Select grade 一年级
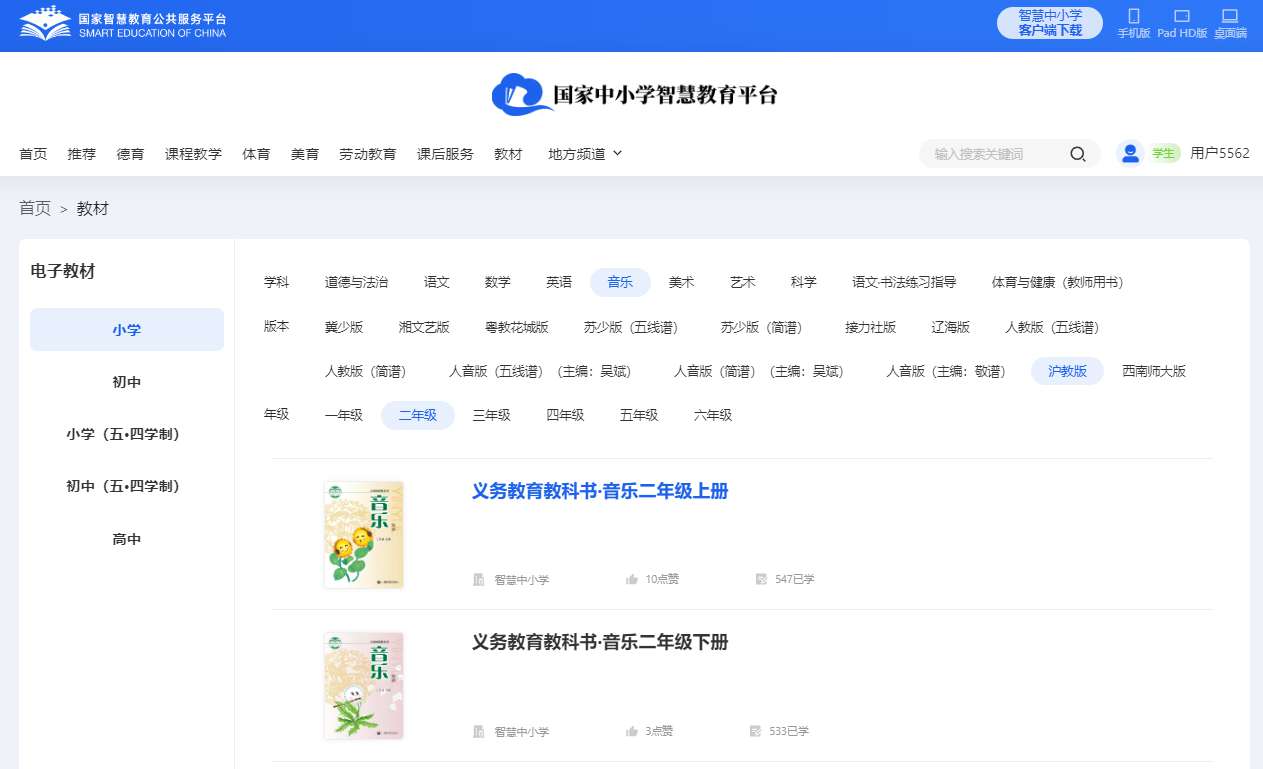Viewport: 1263px width, 769px height. tap(344, 415)
